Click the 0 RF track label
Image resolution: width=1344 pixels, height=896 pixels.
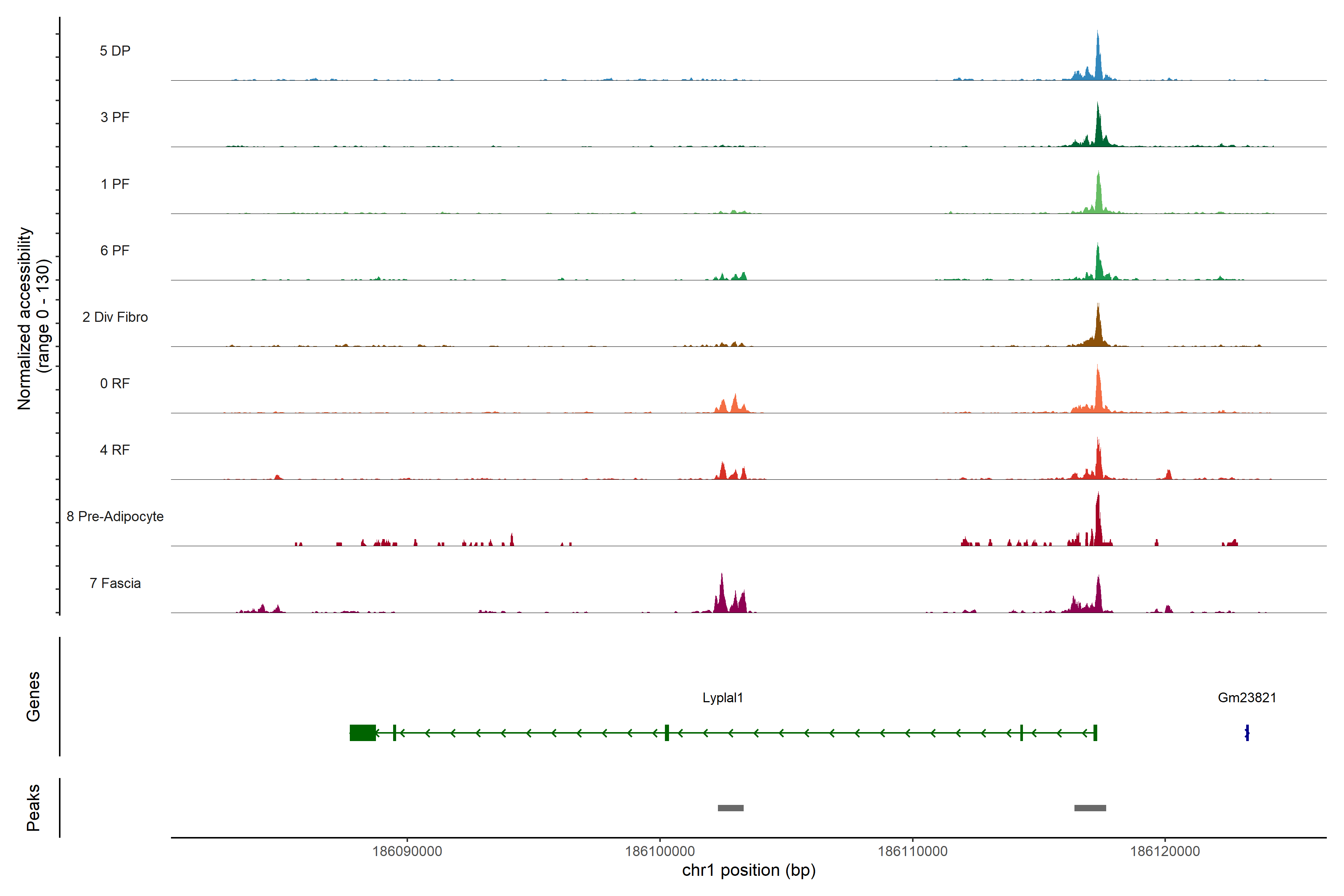(x=115, y=383)
